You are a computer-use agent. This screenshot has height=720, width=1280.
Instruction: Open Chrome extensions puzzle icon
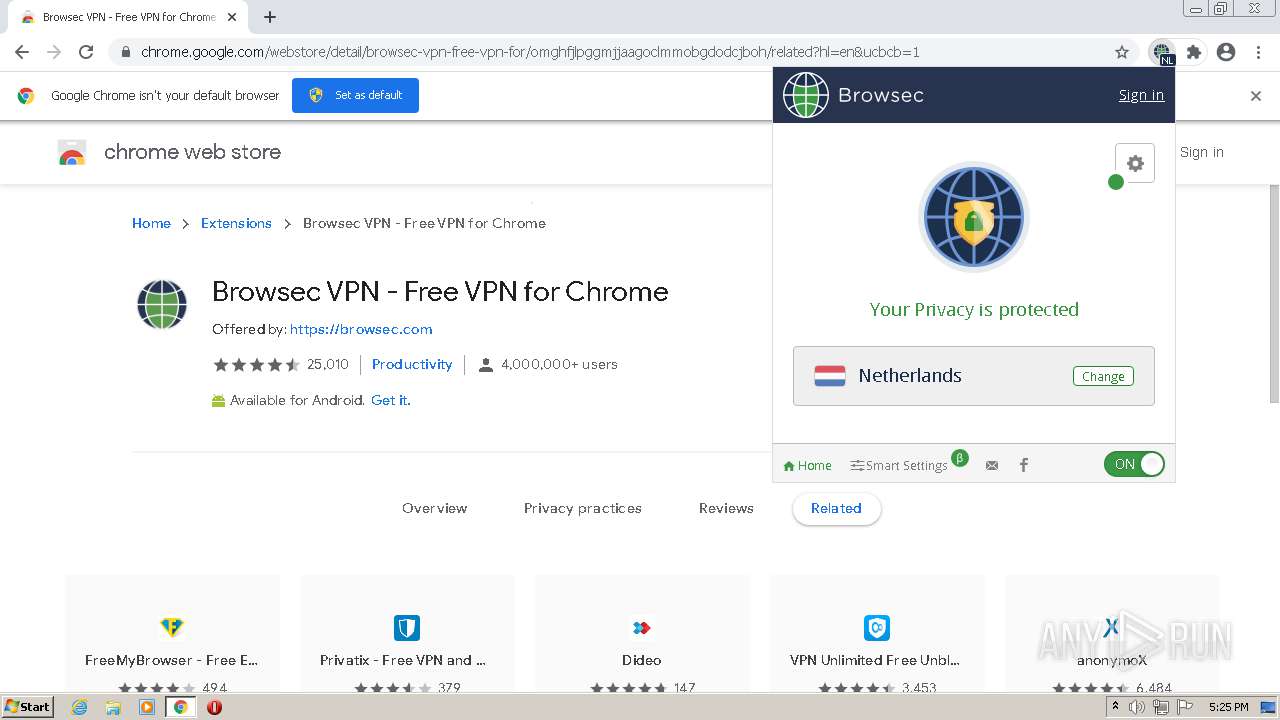(1193, 52)
